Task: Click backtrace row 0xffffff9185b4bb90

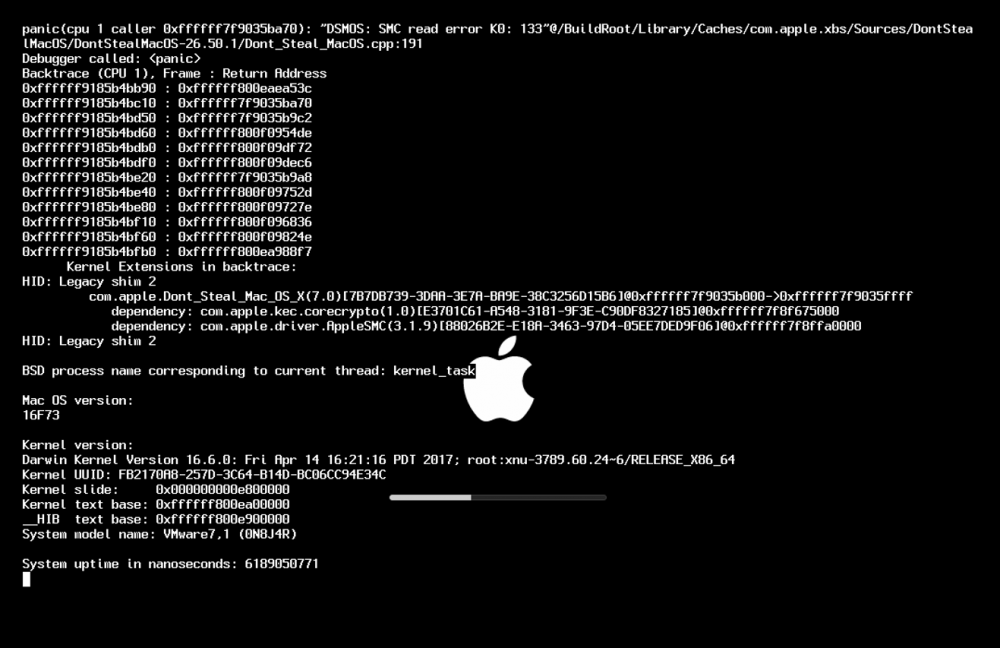Action: pyautogui.click(x=167, y=88)
